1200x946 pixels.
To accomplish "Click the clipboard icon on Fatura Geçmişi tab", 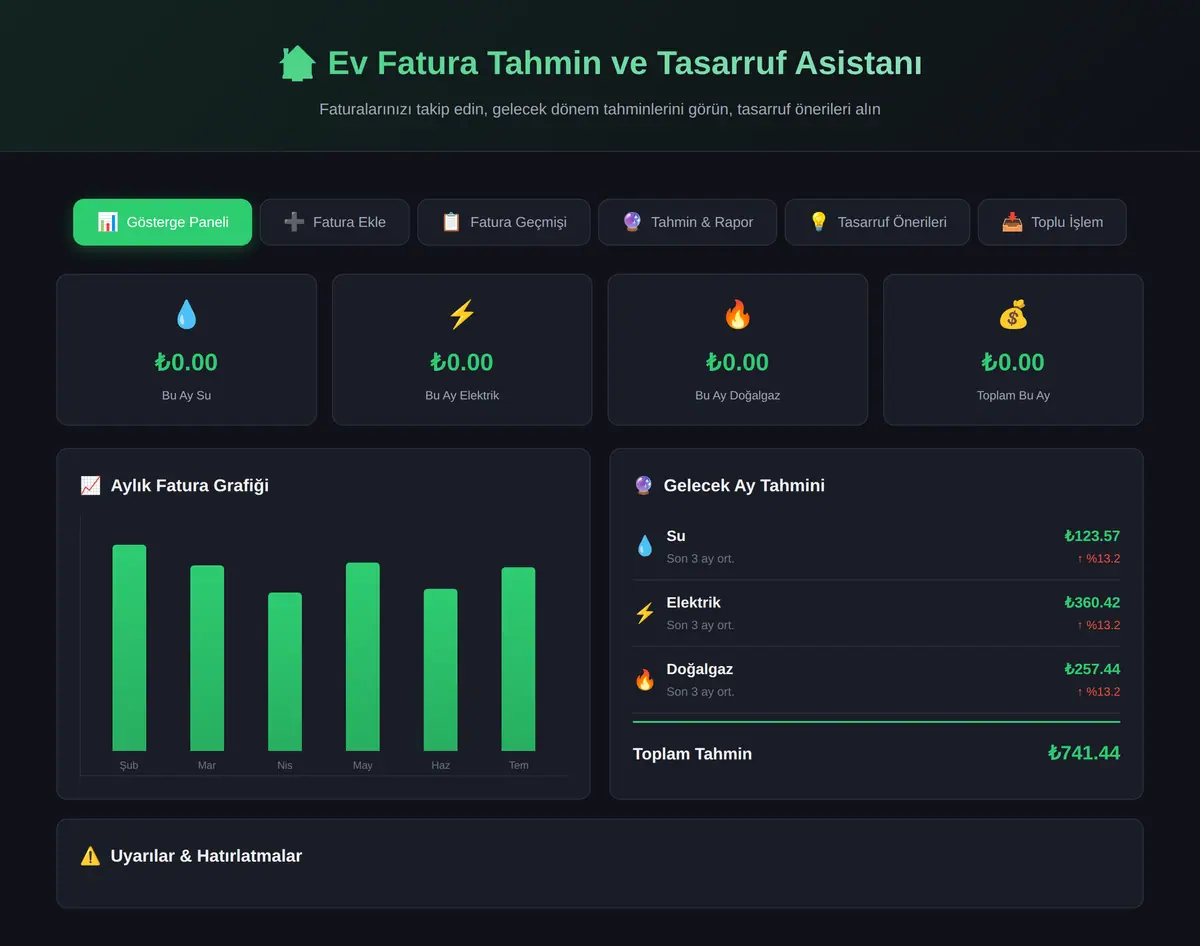I will [x=451, y=222].
